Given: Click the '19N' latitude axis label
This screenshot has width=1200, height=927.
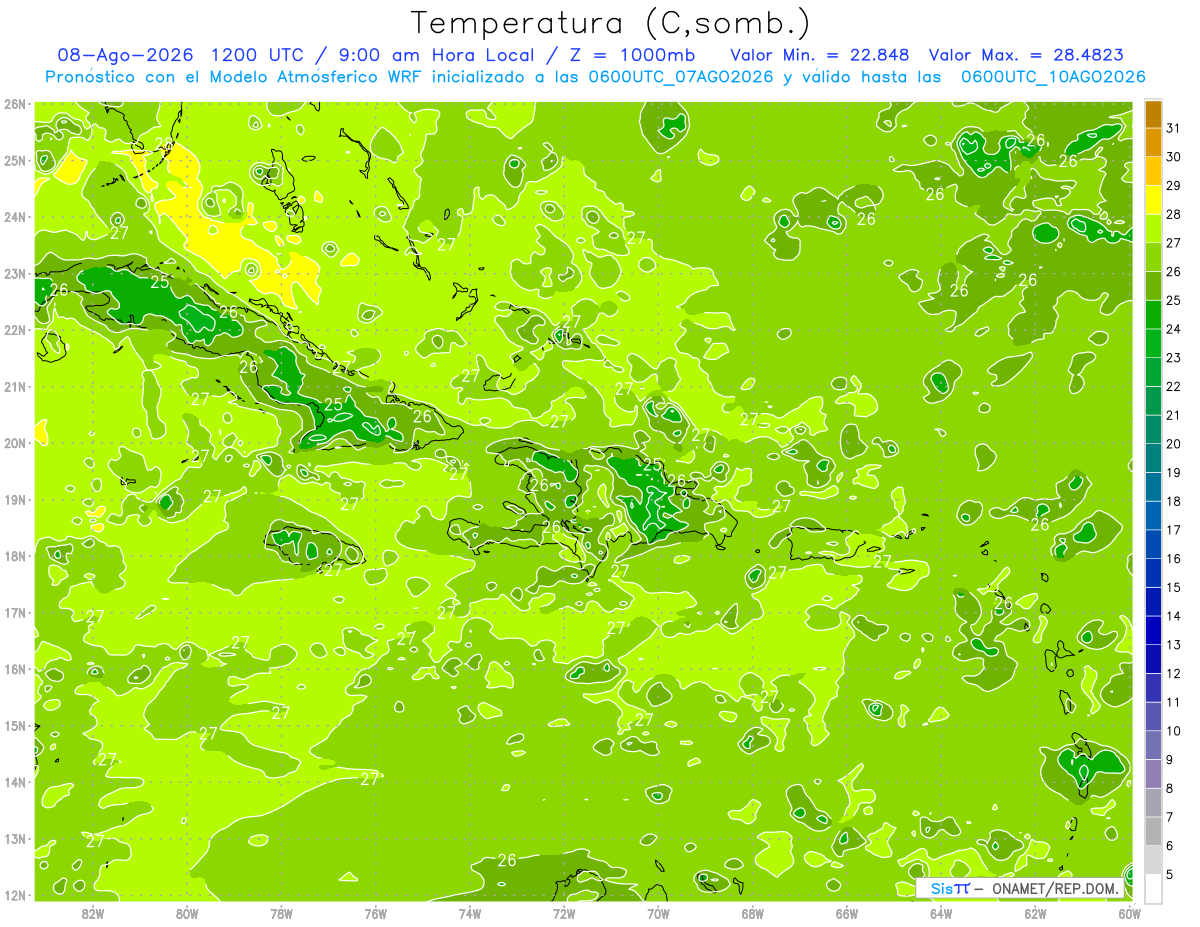Looking at the screenshot, I should [14, 500].
